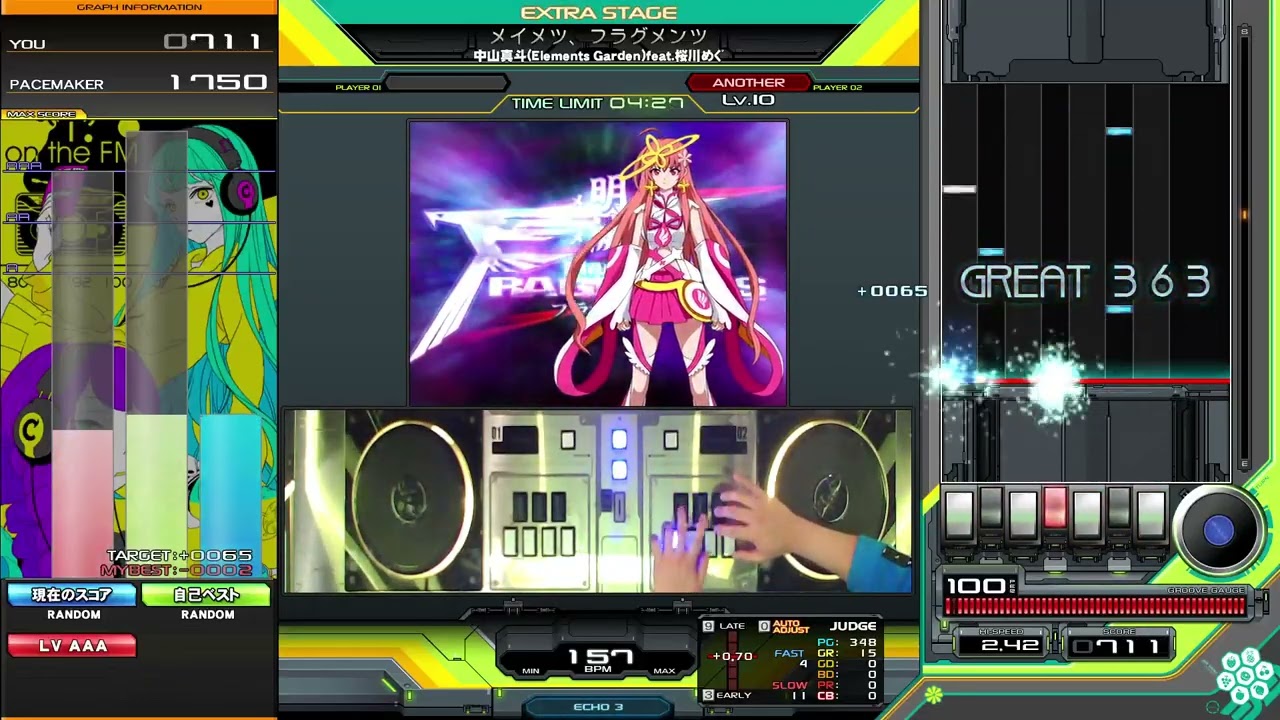
Task: Click the ANOTHER difficulty badge
Action: (748, 83)
